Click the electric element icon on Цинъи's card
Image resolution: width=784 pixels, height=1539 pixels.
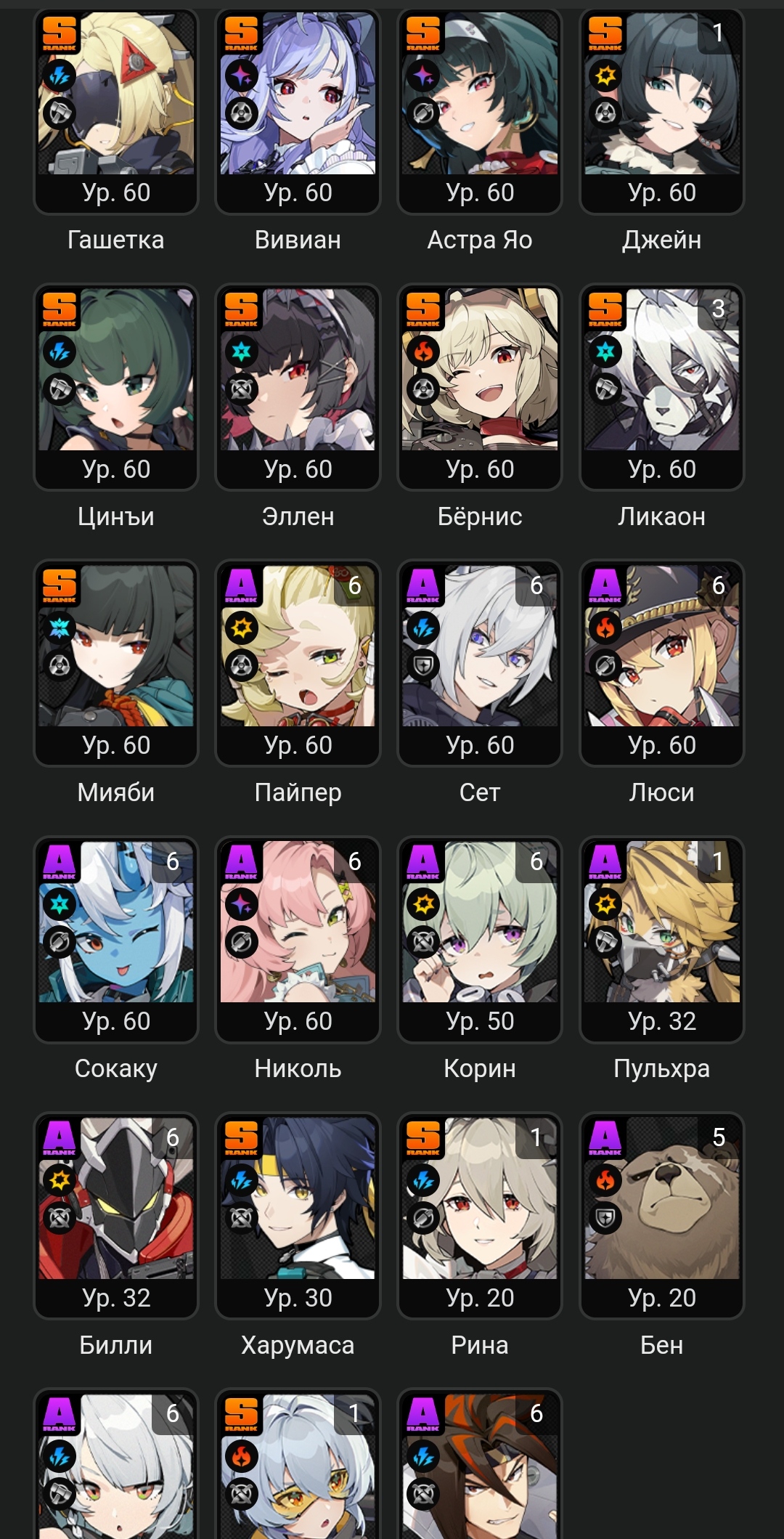60,352
